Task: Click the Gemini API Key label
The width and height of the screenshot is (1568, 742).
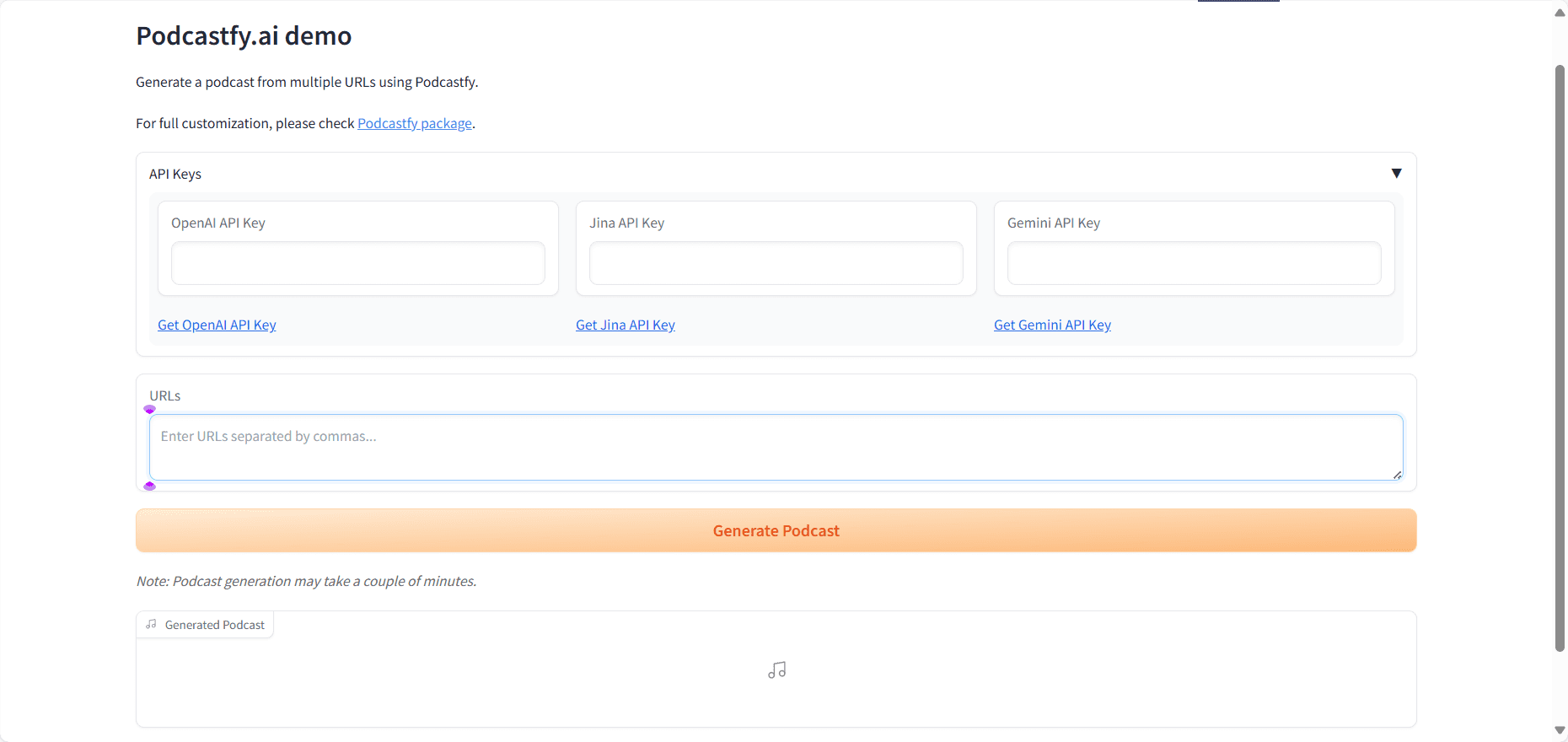Action: (x=1054, y=223)
